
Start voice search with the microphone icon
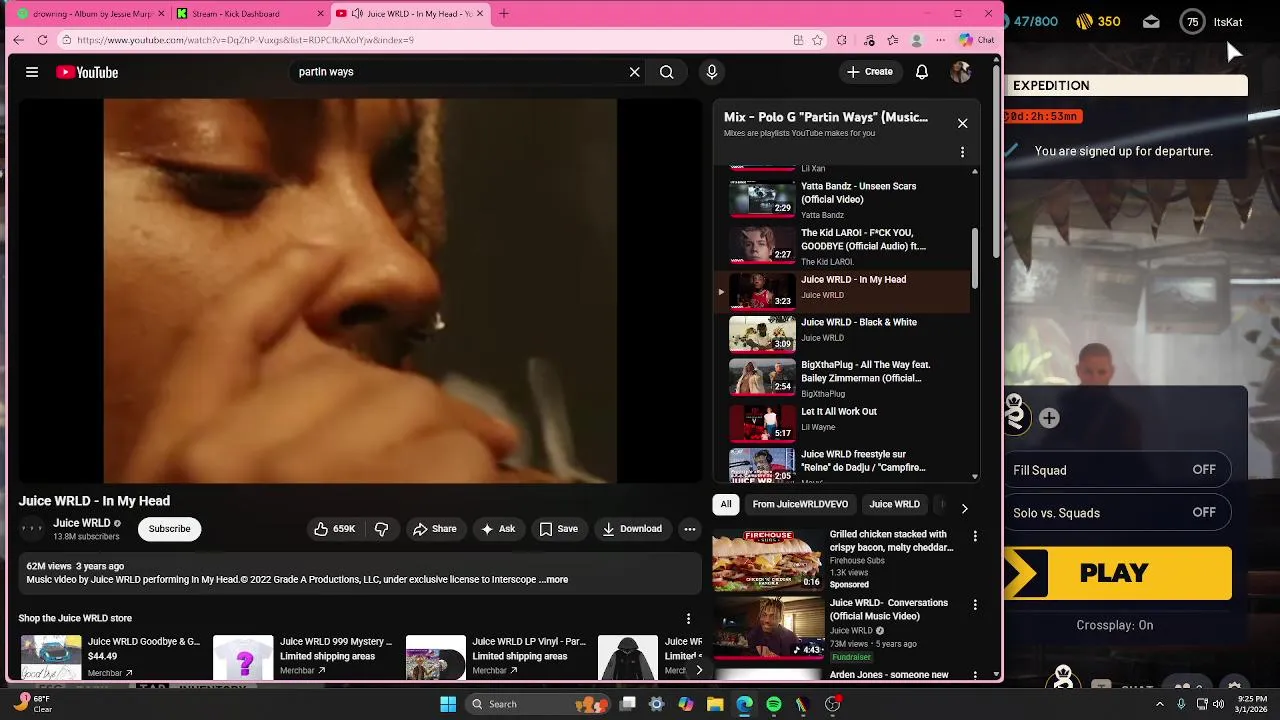coord(712,72)
